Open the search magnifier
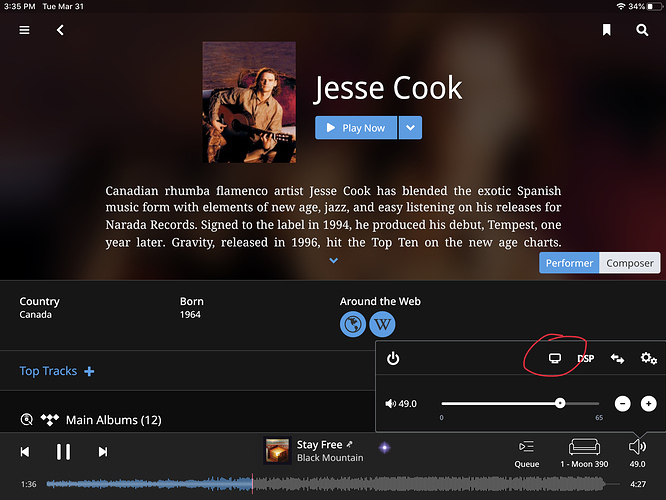 pyautogui.click(x=642, y=30)
